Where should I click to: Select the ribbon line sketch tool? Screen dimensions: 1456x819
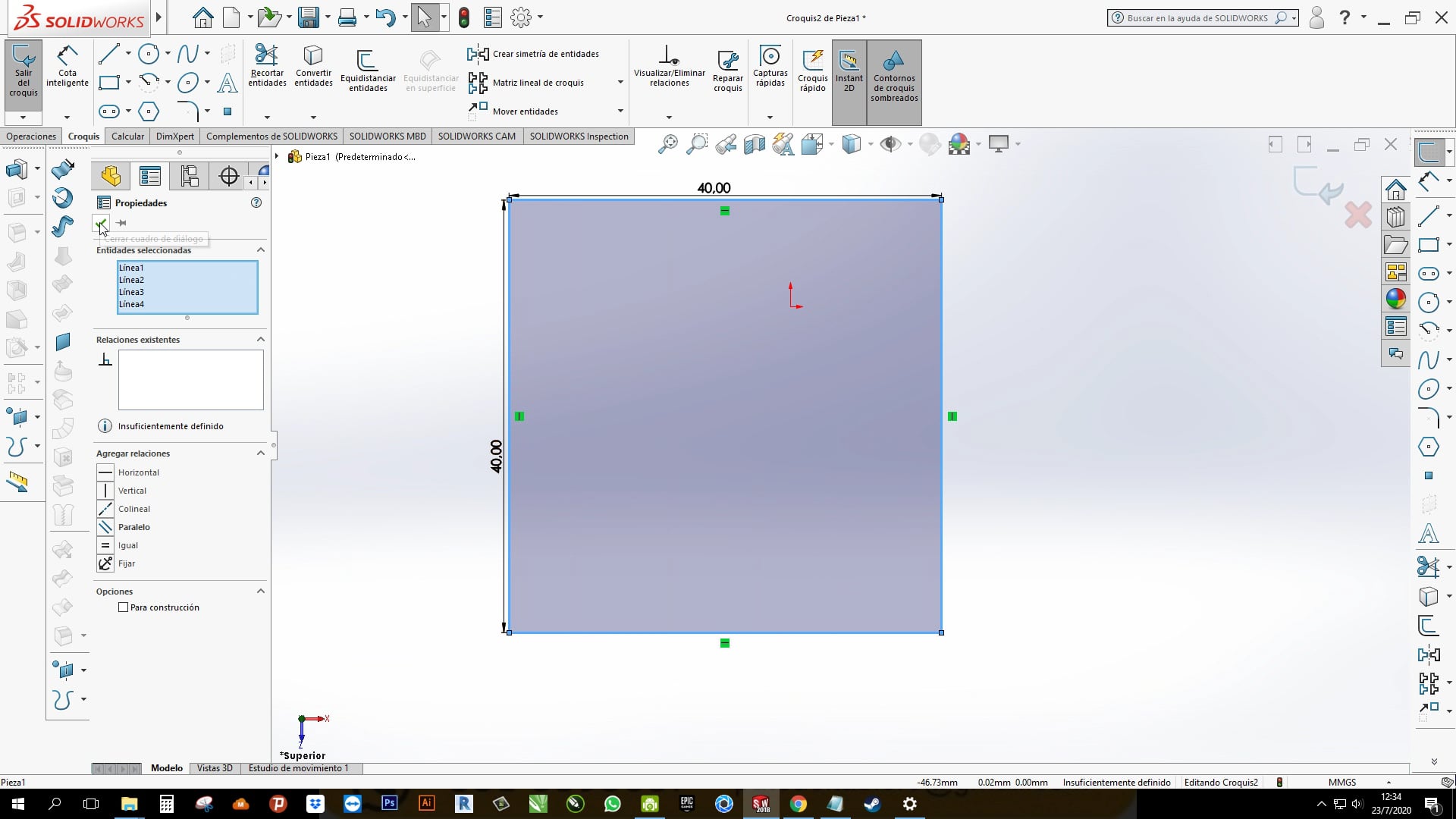click(x=109, y=54)
